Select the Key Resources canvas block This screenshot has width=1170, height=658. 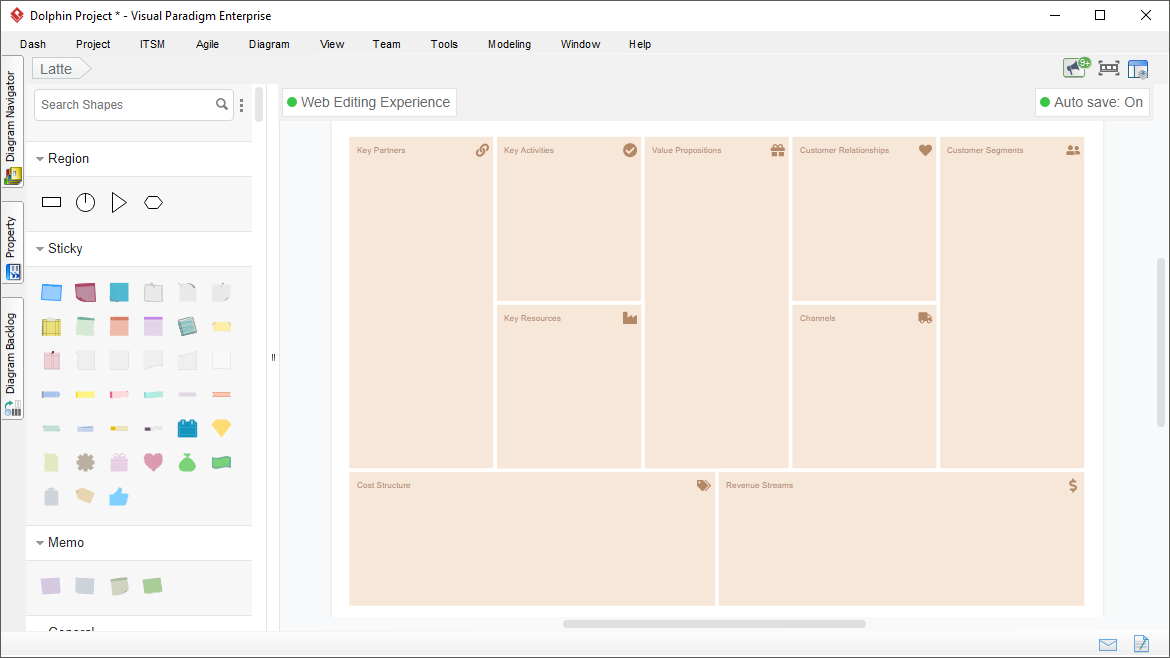tap(569, 386)
